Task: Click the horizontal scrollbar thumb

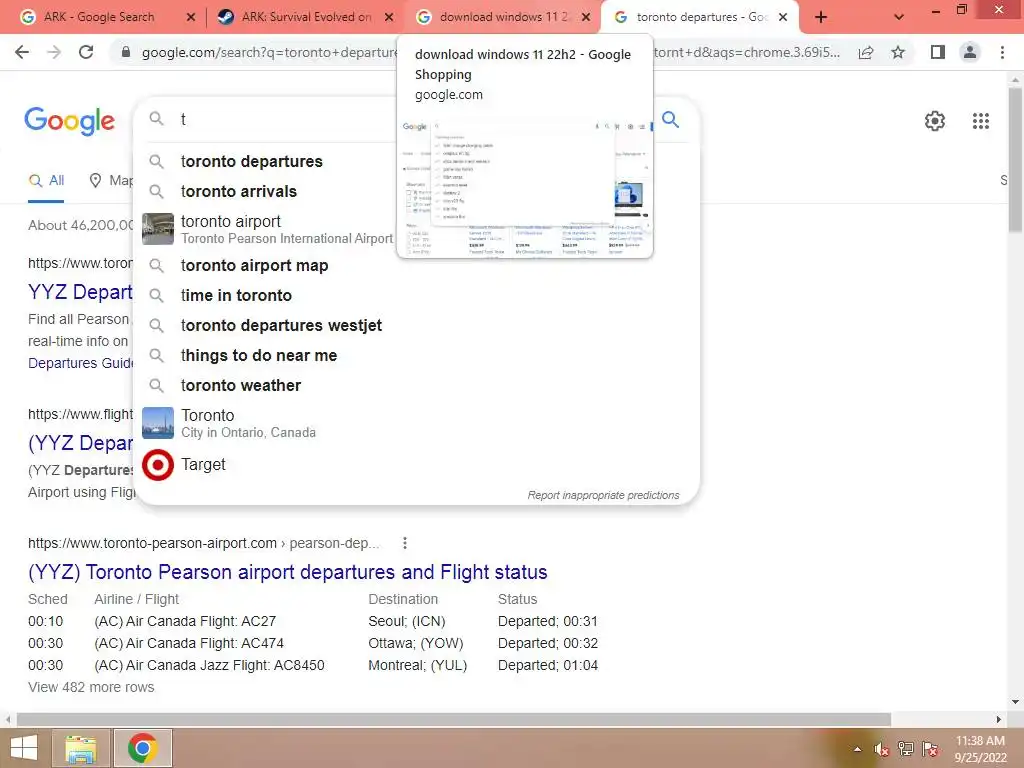Action: [454, 720]
